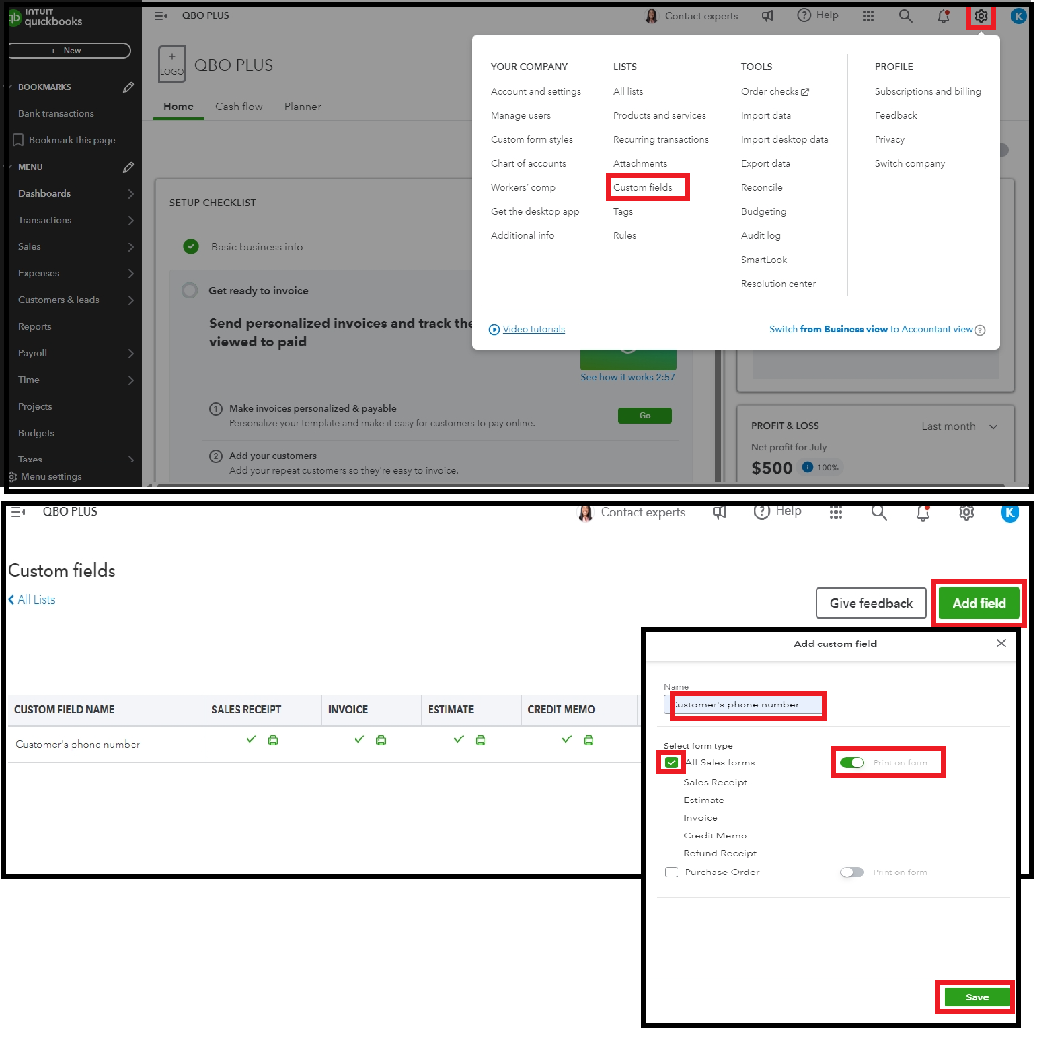1037x1043 pixels.
Task: Open QuickBooks settings via the gear icon
Action: click(981, 16)
